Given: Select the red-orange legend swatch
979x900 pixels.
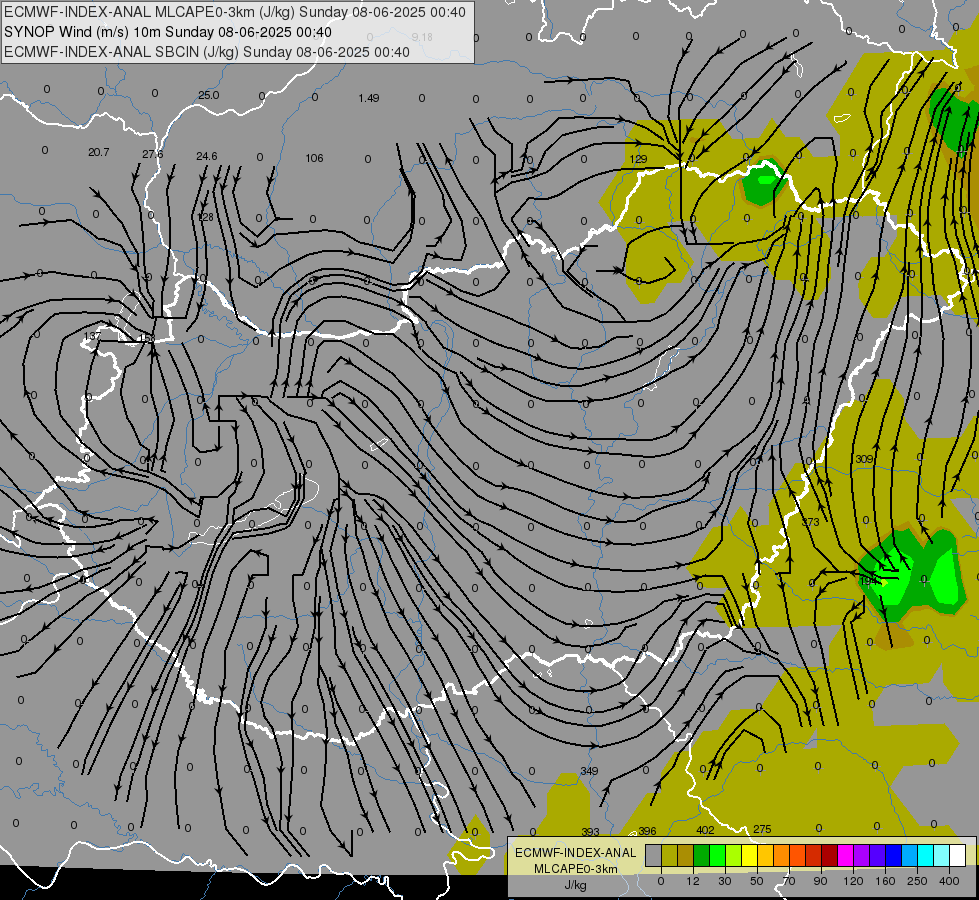Looking at the screenshot, I should click(798, 855).
